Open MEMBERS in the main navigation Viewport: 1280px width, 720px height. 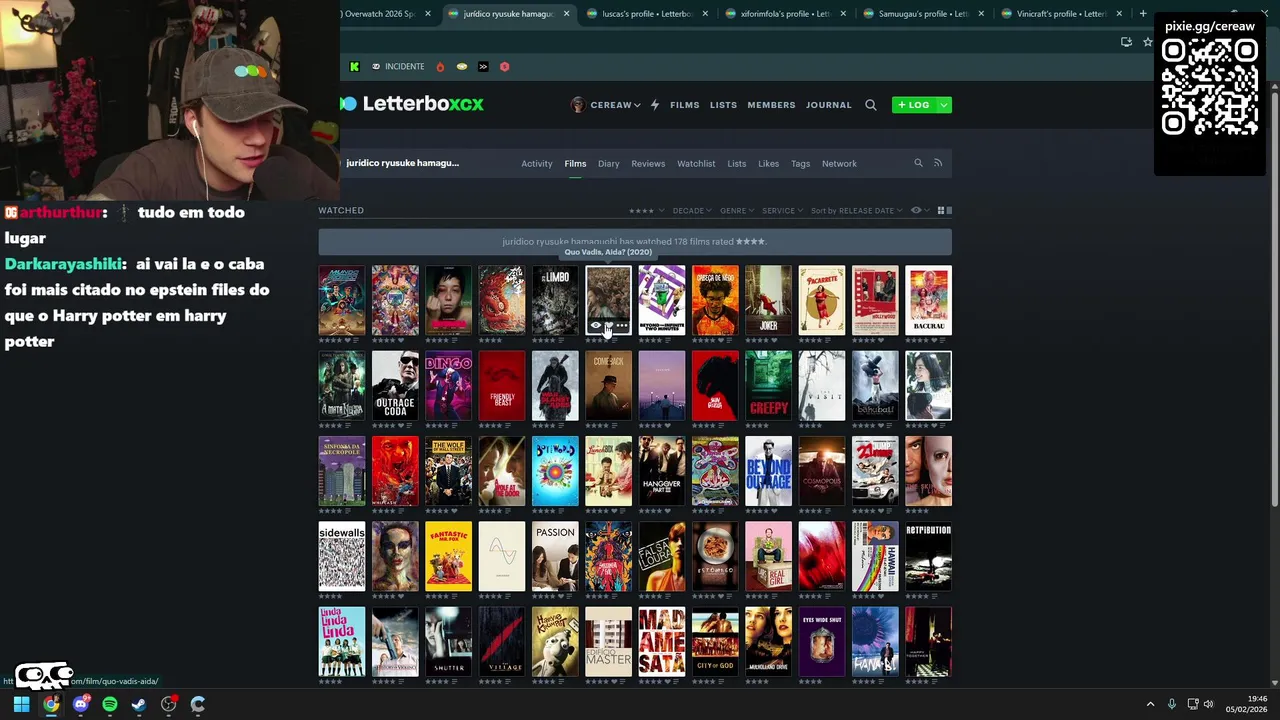point(771,105)
